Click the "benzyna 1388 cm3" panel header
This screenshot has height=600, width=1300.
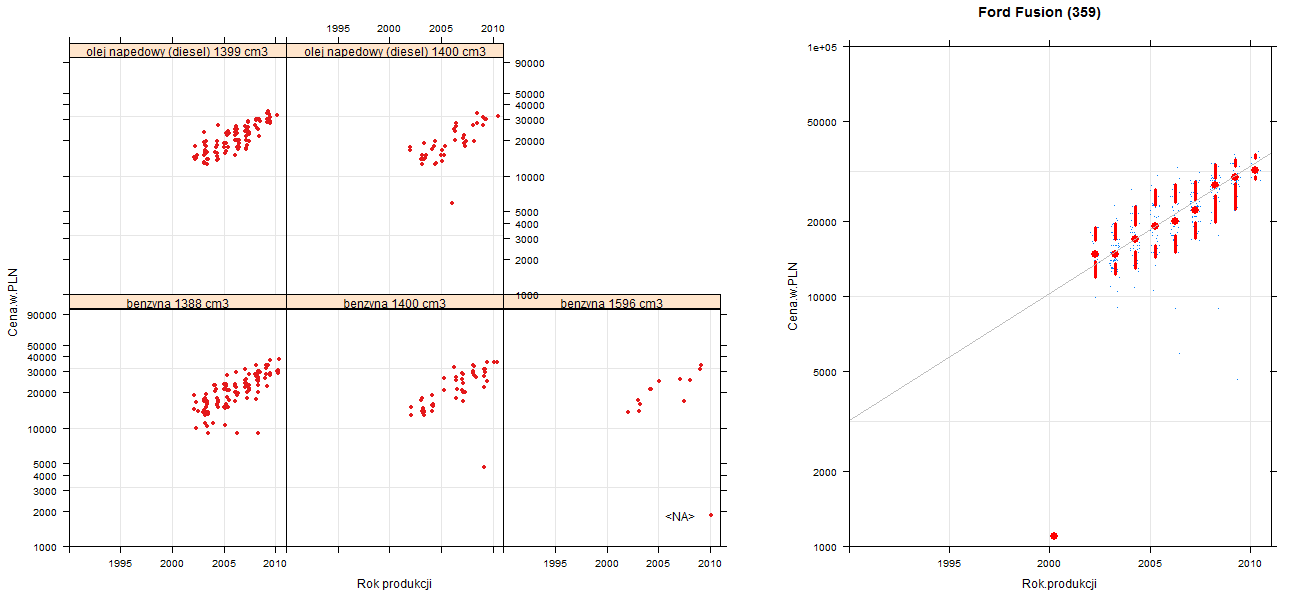pyautogui.click(x=178, y=302)
